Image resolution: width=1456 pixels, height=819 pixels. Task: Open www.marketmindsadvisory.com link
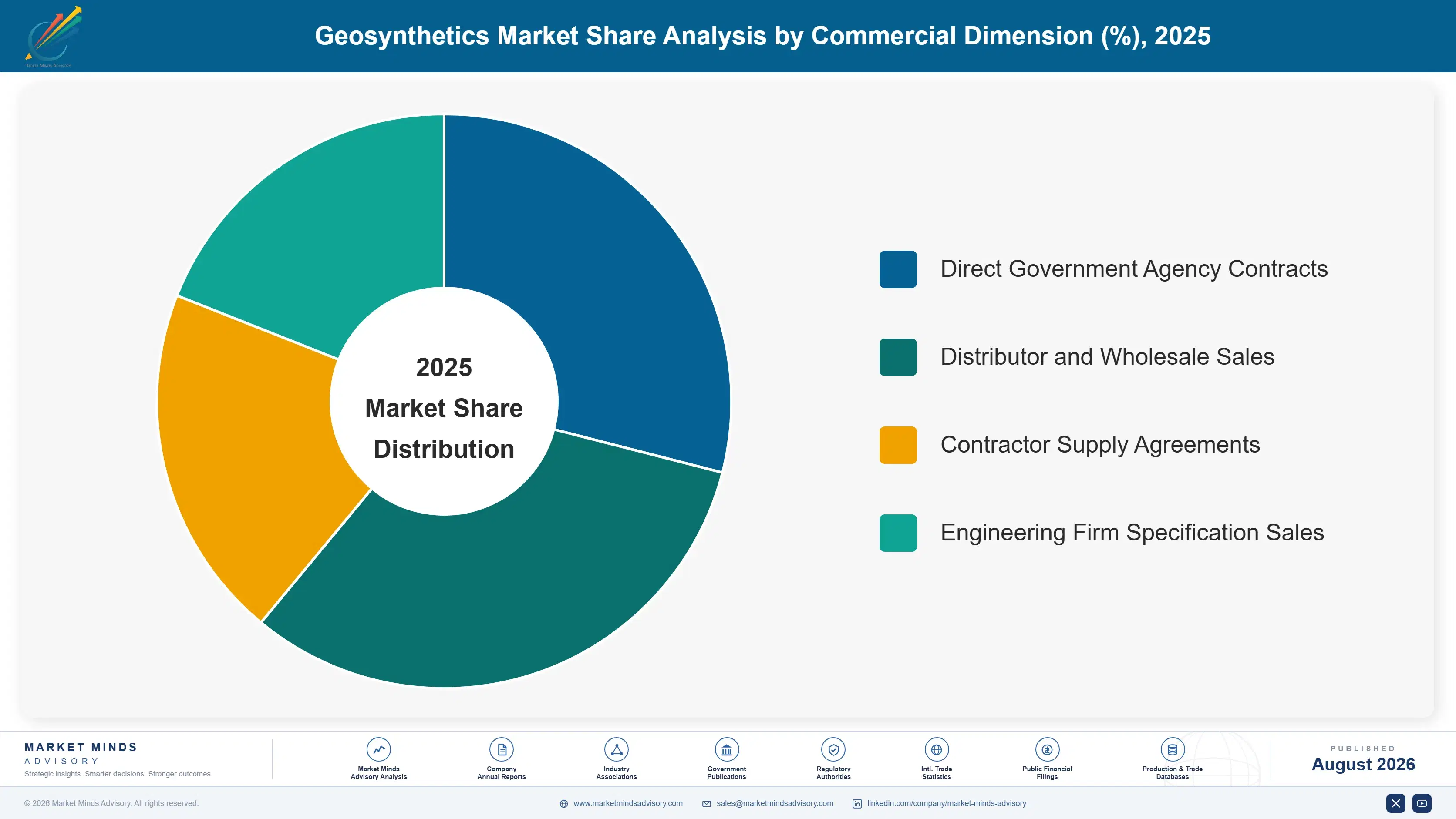pos(627,803)
